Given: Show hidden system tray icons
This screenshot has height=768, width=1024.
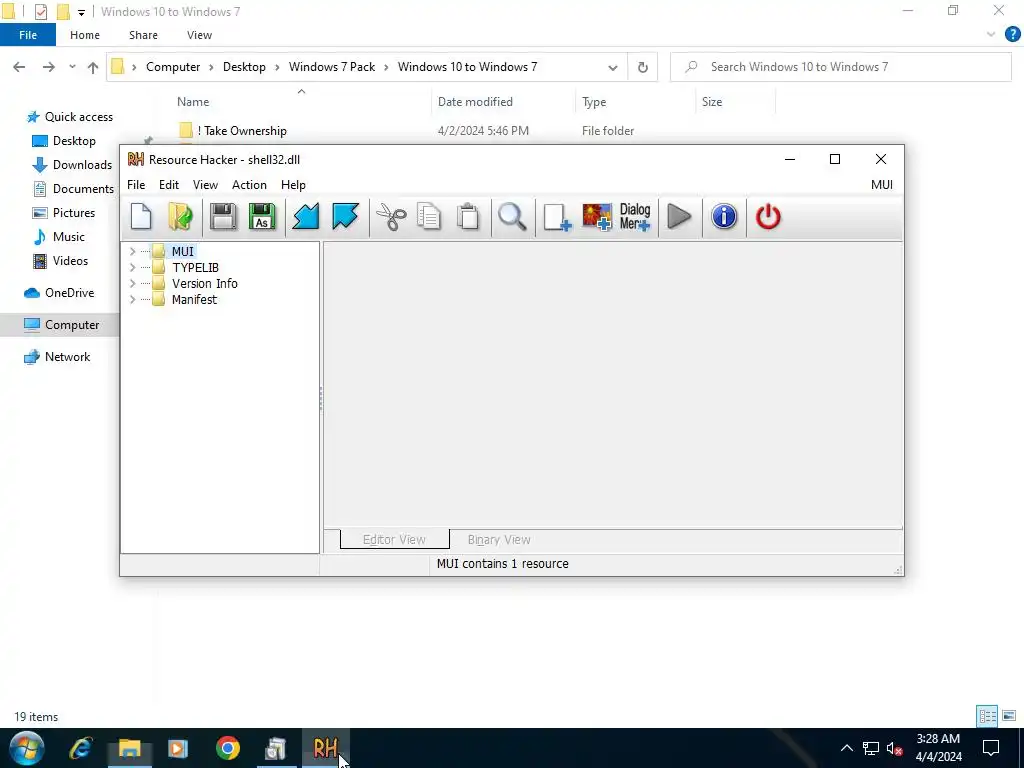Looking at the screenshot, I should coord(846,748).
